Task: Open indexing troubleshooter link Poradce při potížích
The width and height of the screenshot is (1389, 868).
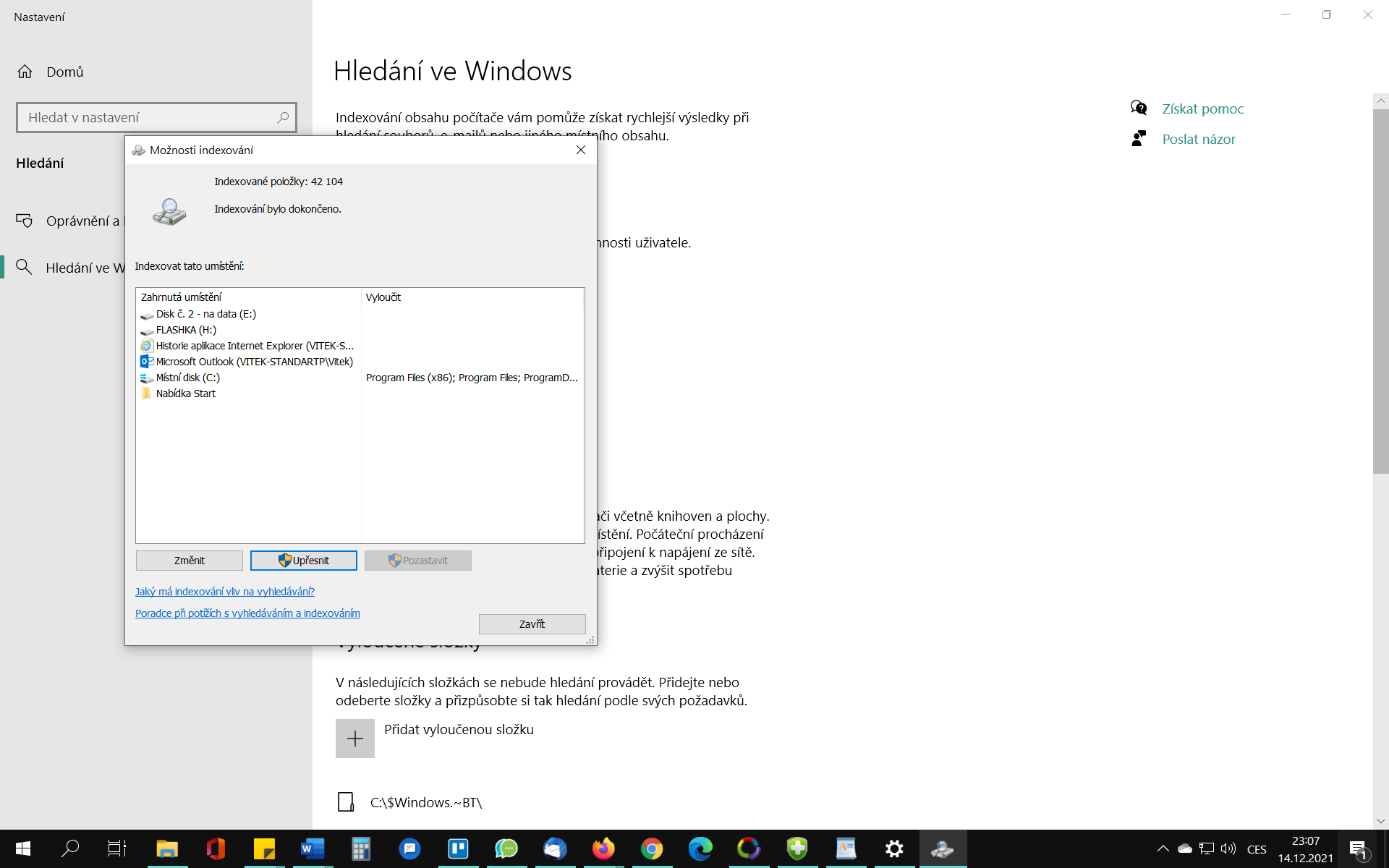Action: [x=247, y=613]
